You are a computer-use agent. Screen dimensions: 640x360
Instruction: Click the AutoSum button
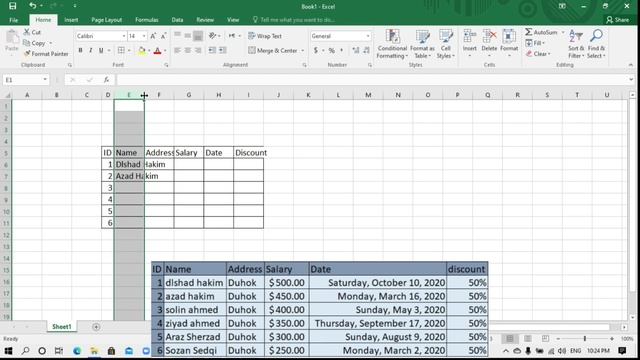tap(542, 32)
